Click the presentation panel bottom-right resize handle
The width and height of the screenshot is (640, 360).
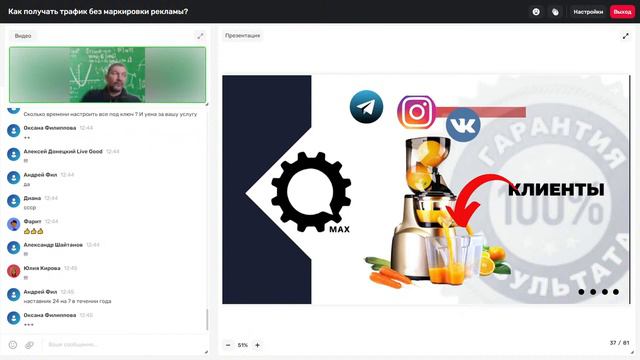(x=632, y=352)
